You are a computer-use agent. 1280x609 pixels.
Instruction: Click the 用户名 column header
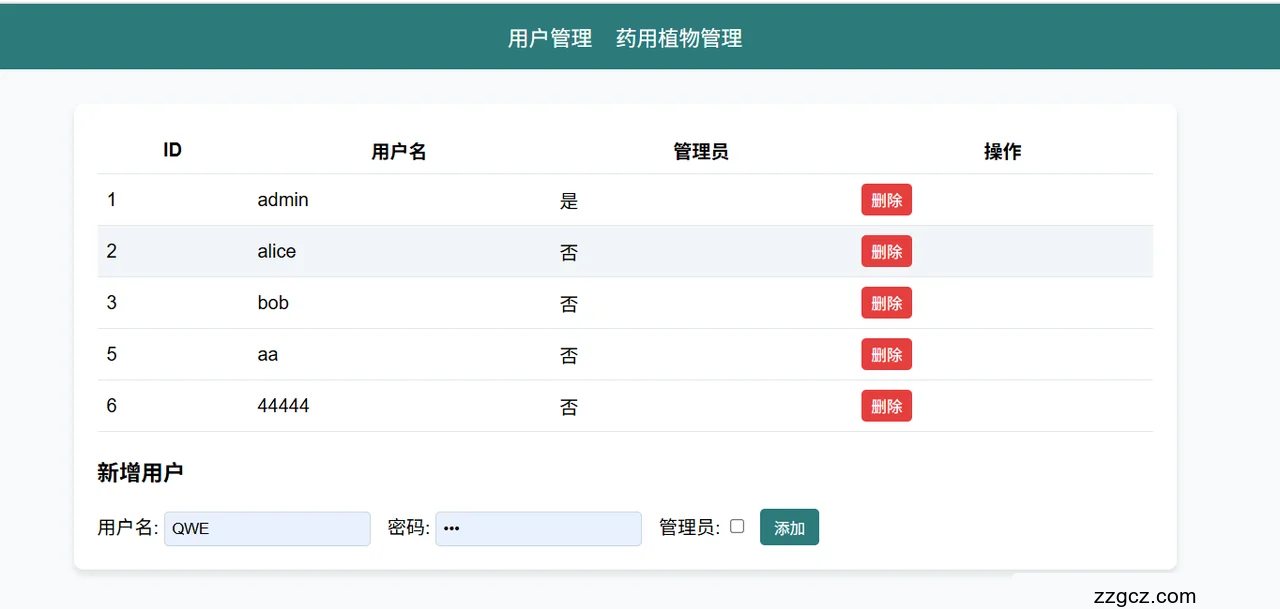click(399, 152)
